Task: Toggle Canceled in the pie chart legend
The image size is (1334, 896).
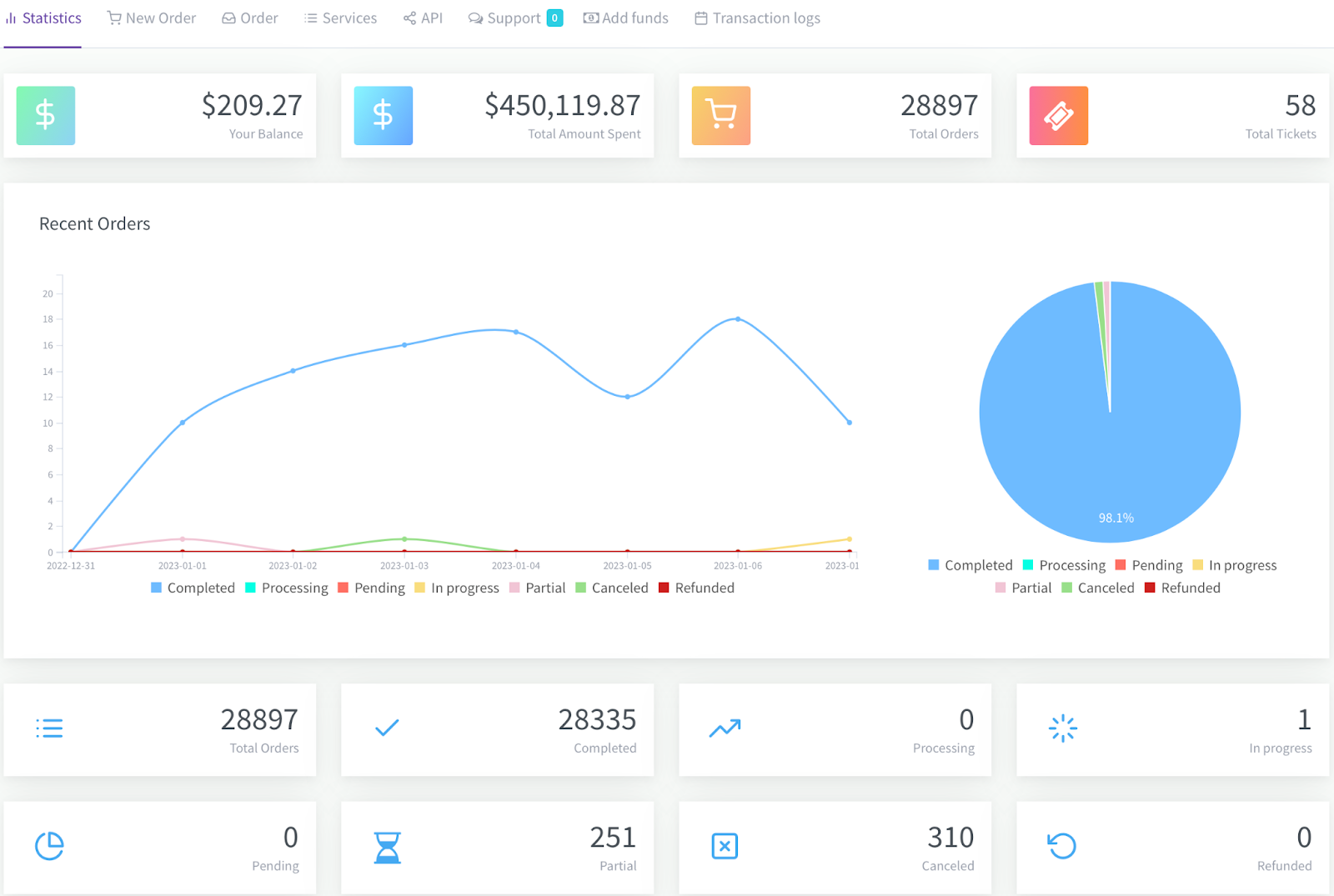Action: pos(1098,588)
